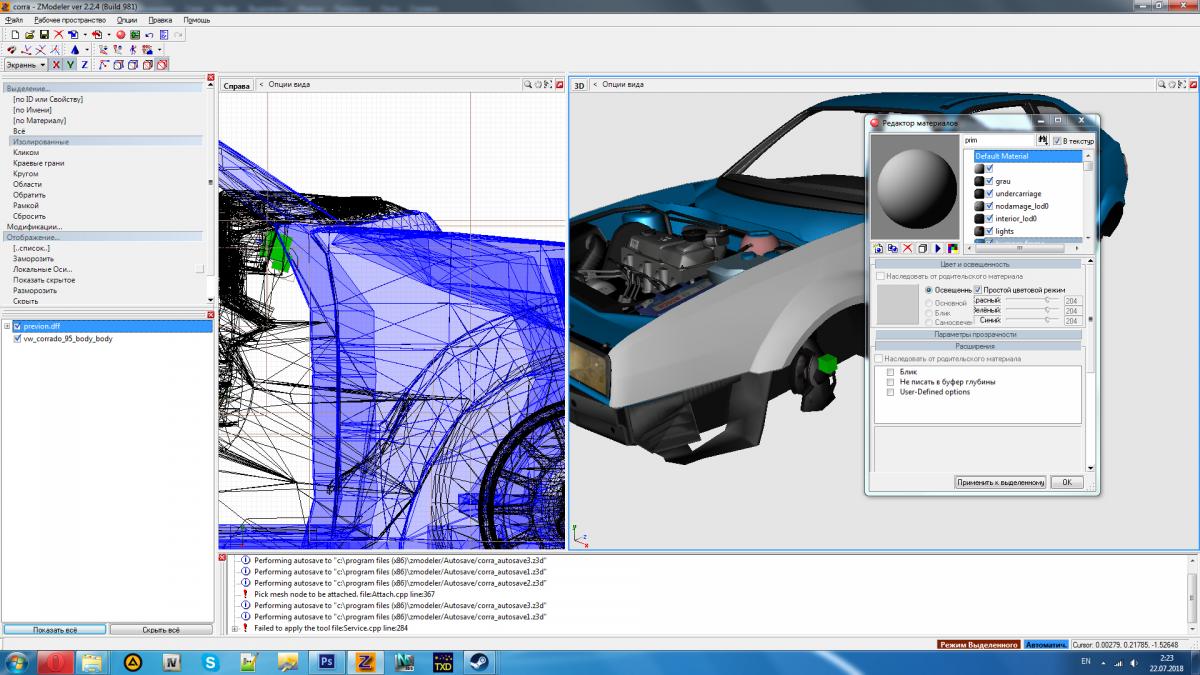The width and height of the screenshot is (1200, 675).
Task: Click the Save file icon in toolbar
Action: coord(44,34)
